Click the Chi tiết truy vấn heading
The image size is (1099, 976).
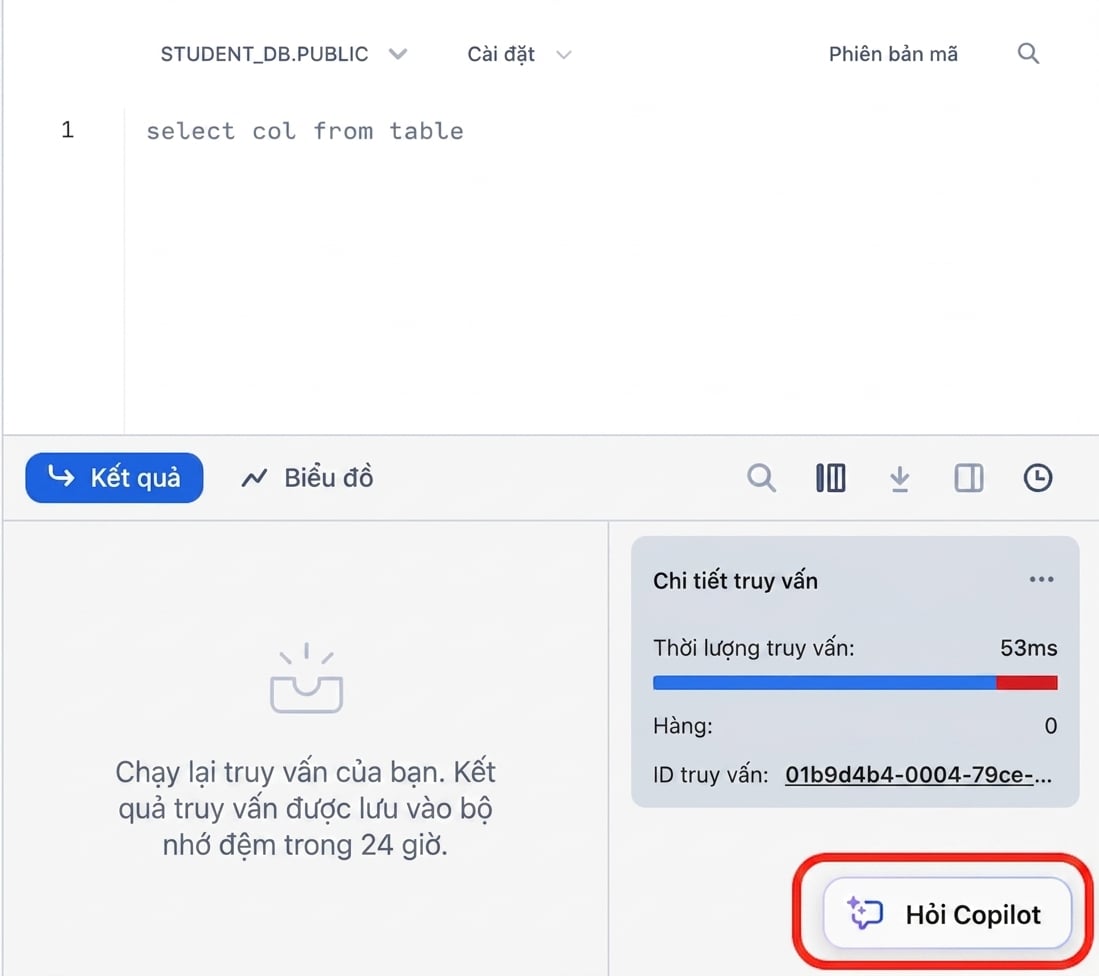tap(735, 581)
